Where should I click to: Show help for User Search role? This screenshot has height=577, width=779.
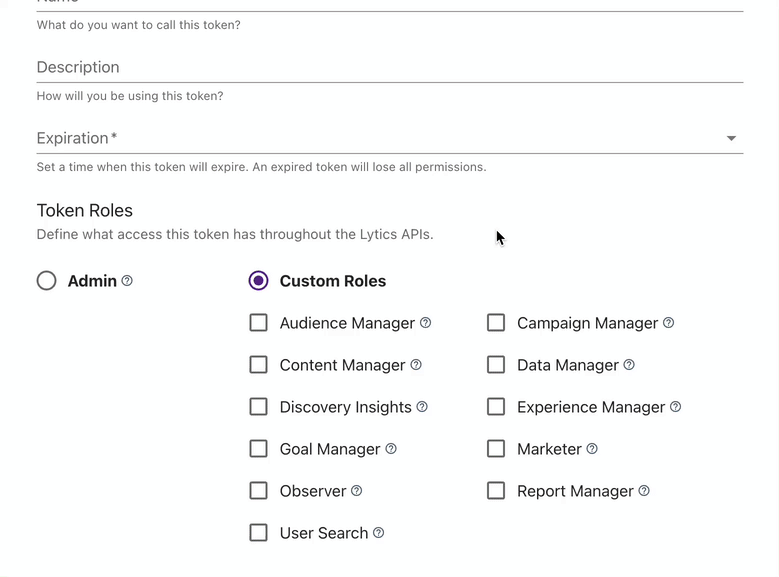click(x=379, y=533)
